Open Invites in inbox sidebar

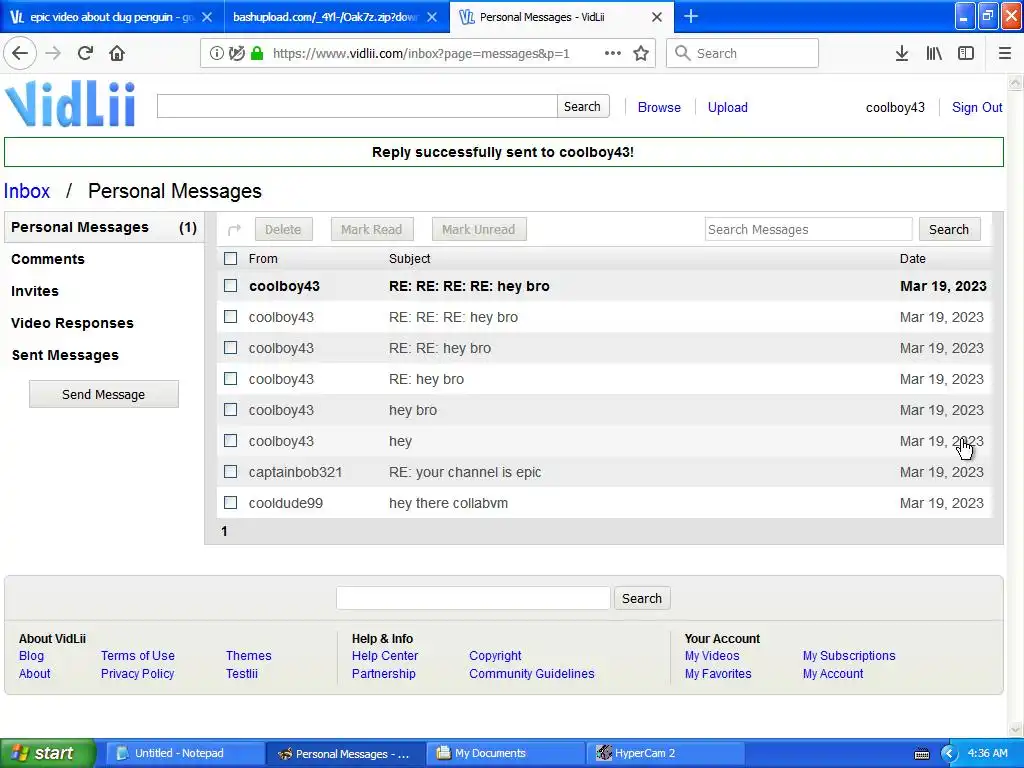pyautogui.click(x=35, y=291)
